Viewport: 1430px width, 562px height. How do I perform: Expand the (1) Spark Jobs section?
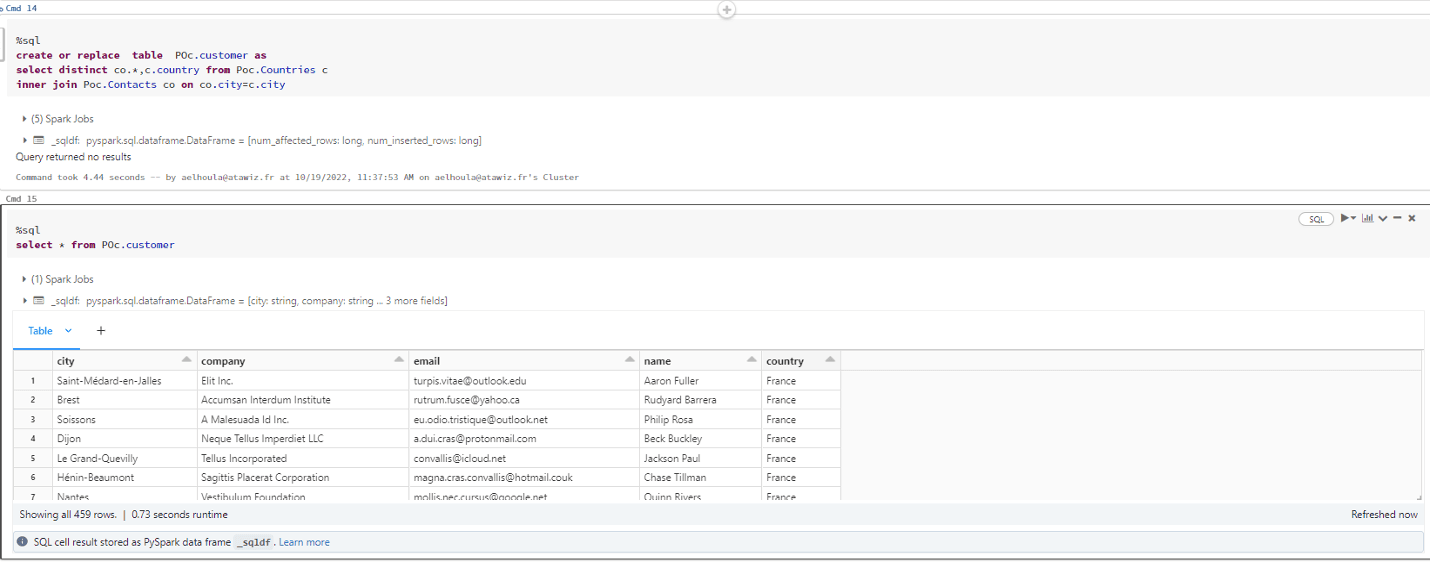coord(25,280)
